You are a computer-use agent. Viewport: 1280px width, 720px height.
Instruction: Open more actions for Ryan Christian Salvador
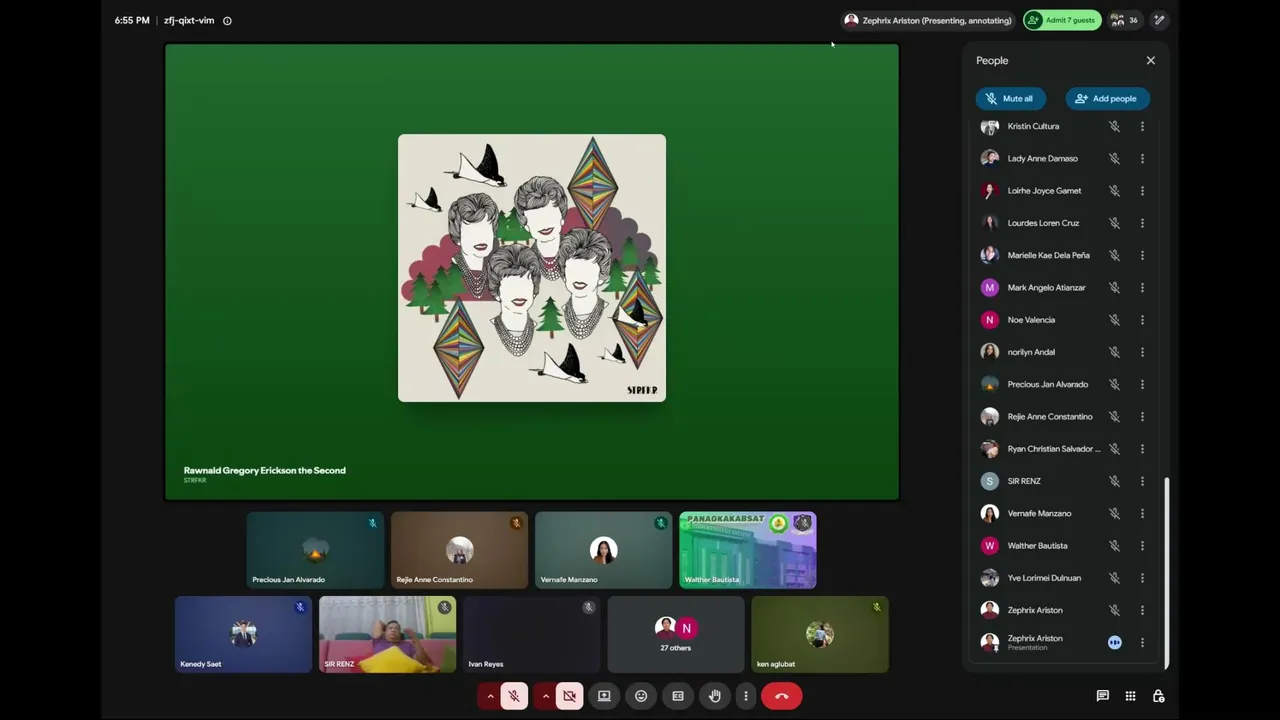(1142, 449)
